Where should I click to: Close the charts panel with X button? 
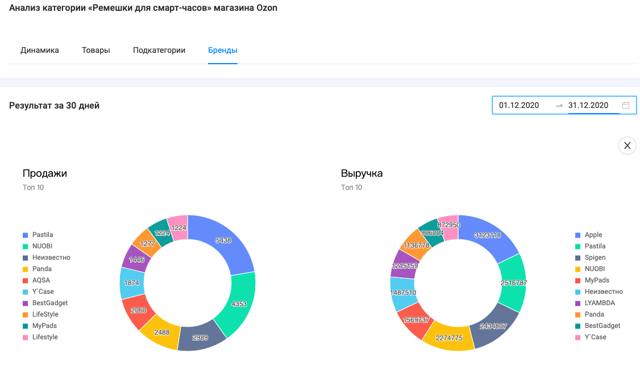point(627,146)
